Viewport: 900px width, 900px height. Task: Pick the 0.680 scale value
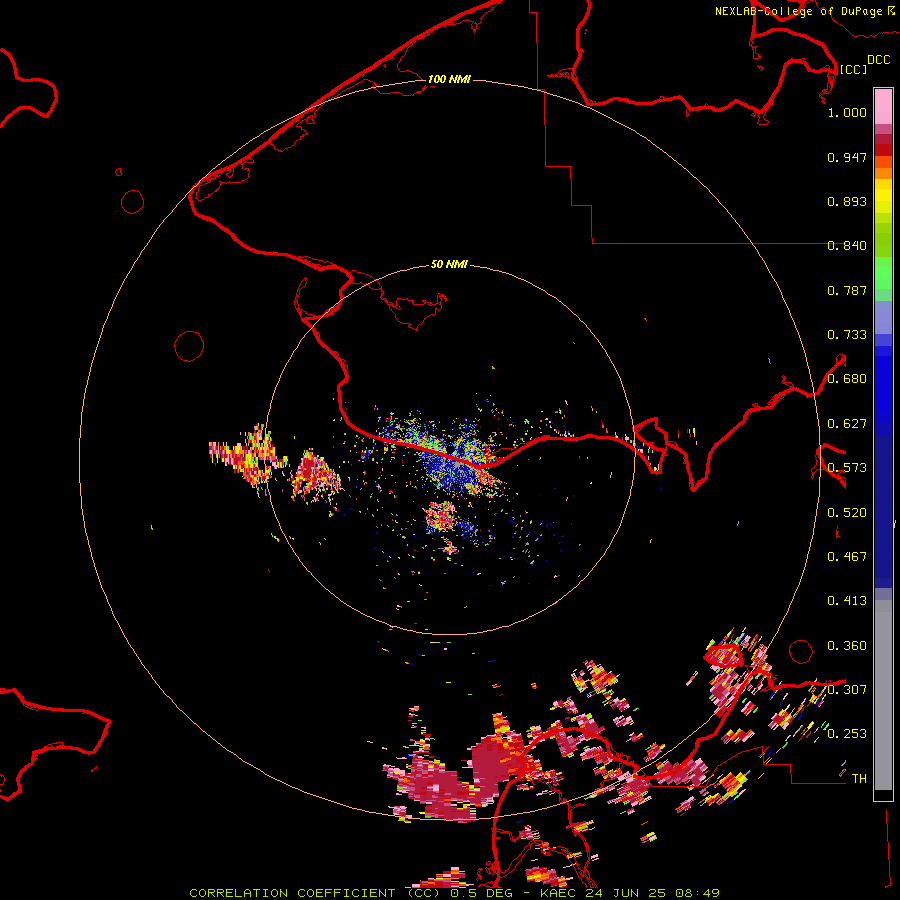pyautogui.click(x=847, y=379)
